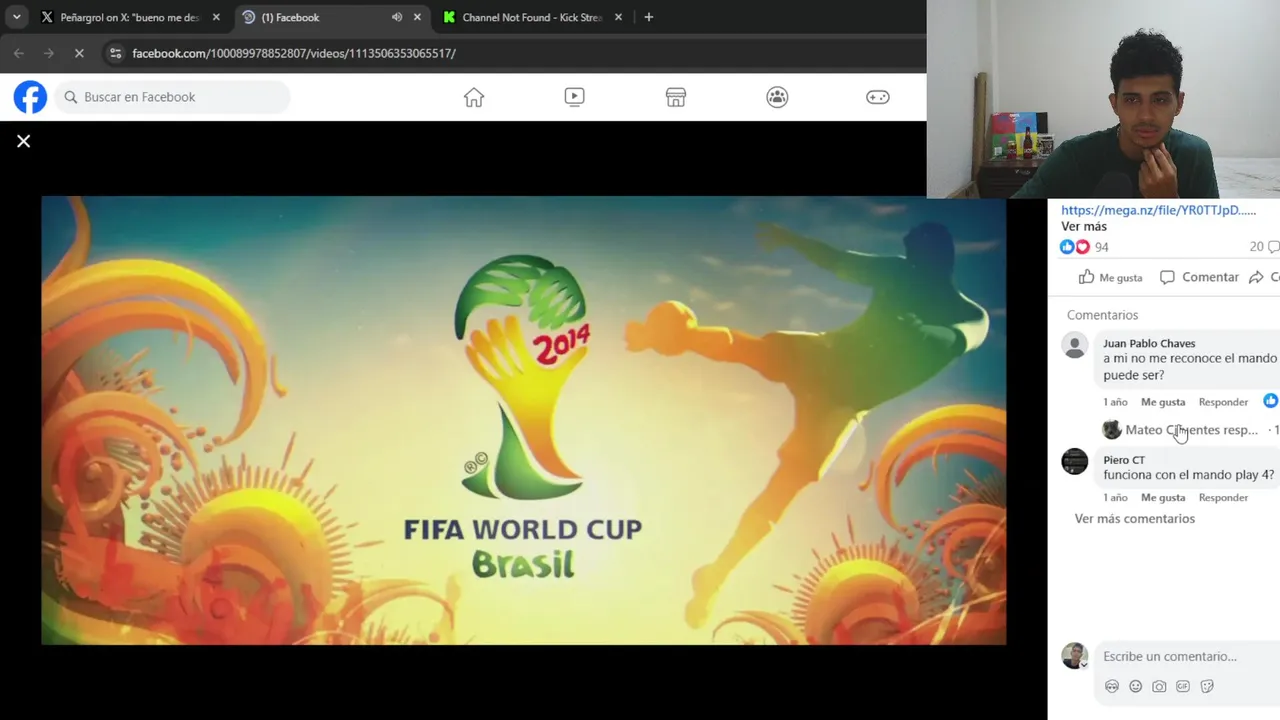Go back in browser history

[19, 53]
